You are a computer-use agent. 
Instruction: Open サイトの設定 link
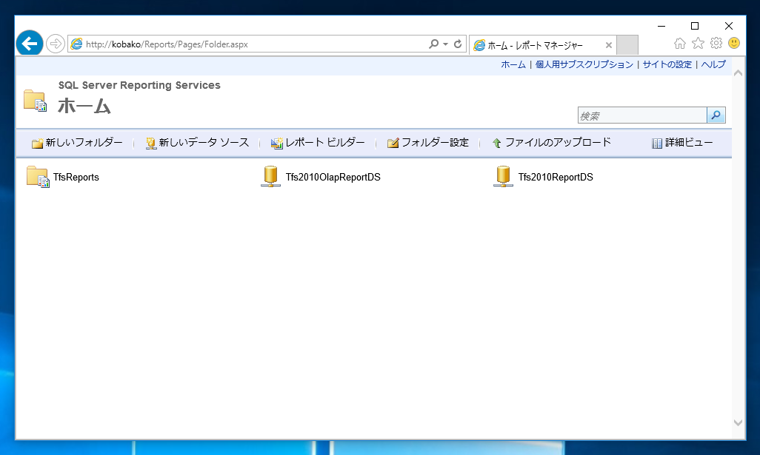tap(667, 64)
